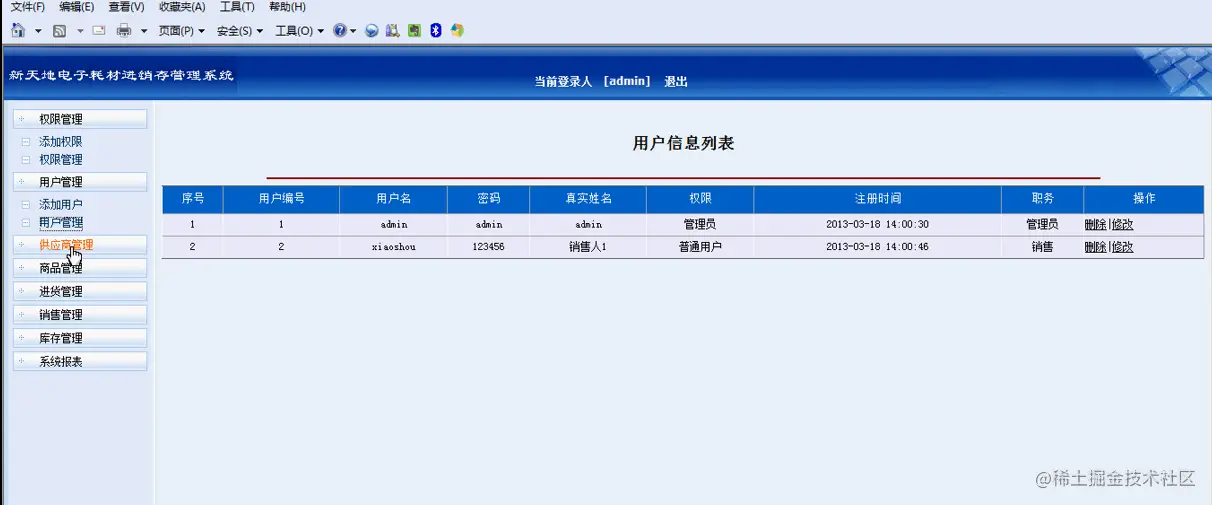Click the 操作 column header
Image resolution: width=1212 pixels, height=505 pixels.
(1144, 199)
